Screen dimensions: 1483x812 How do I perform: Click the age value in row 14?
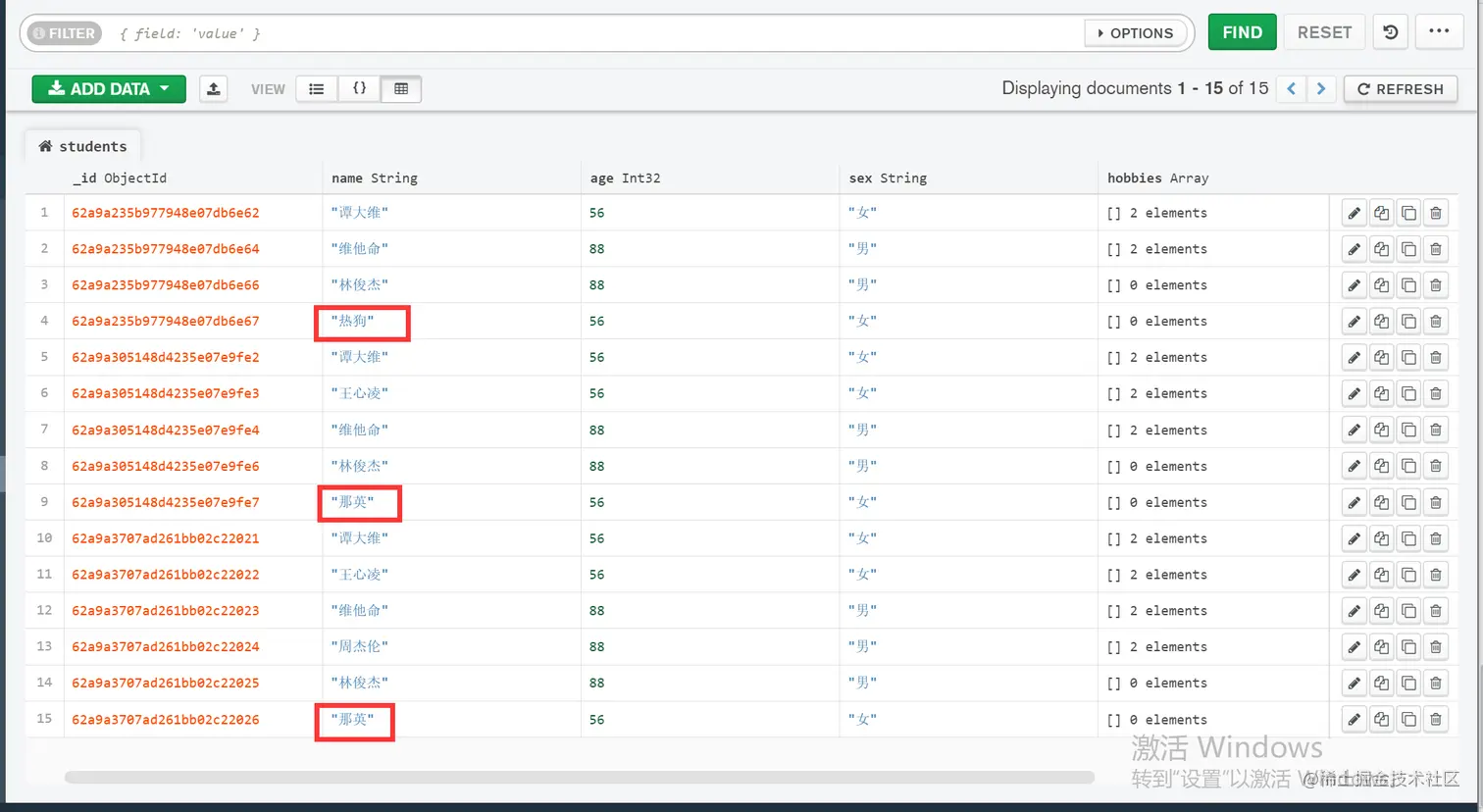tap(597, 684)
